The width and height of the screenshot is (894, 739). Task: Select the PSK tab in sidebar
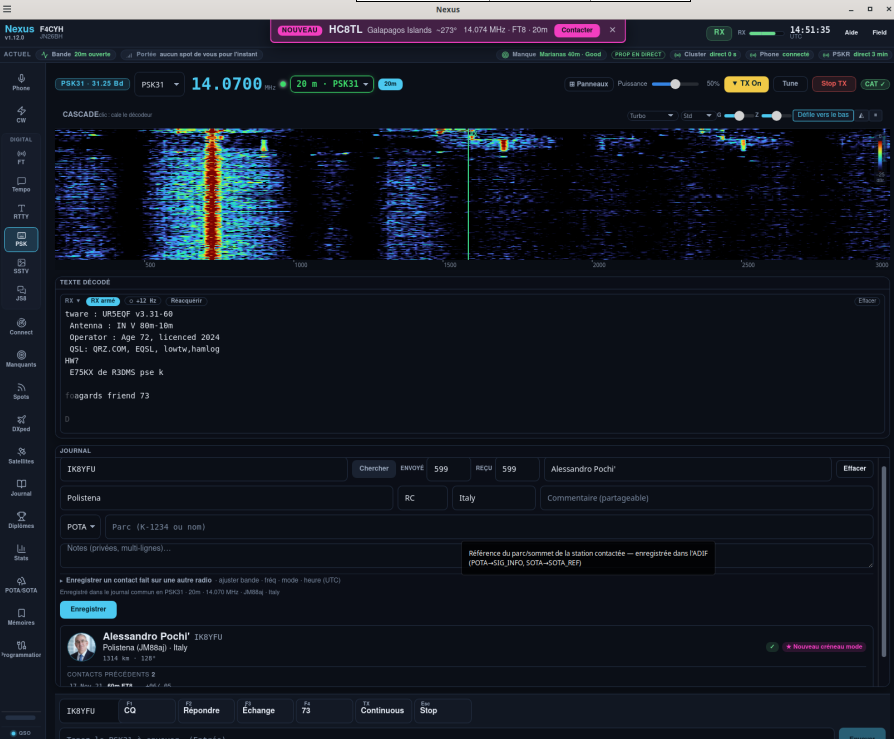pos(21,239)
